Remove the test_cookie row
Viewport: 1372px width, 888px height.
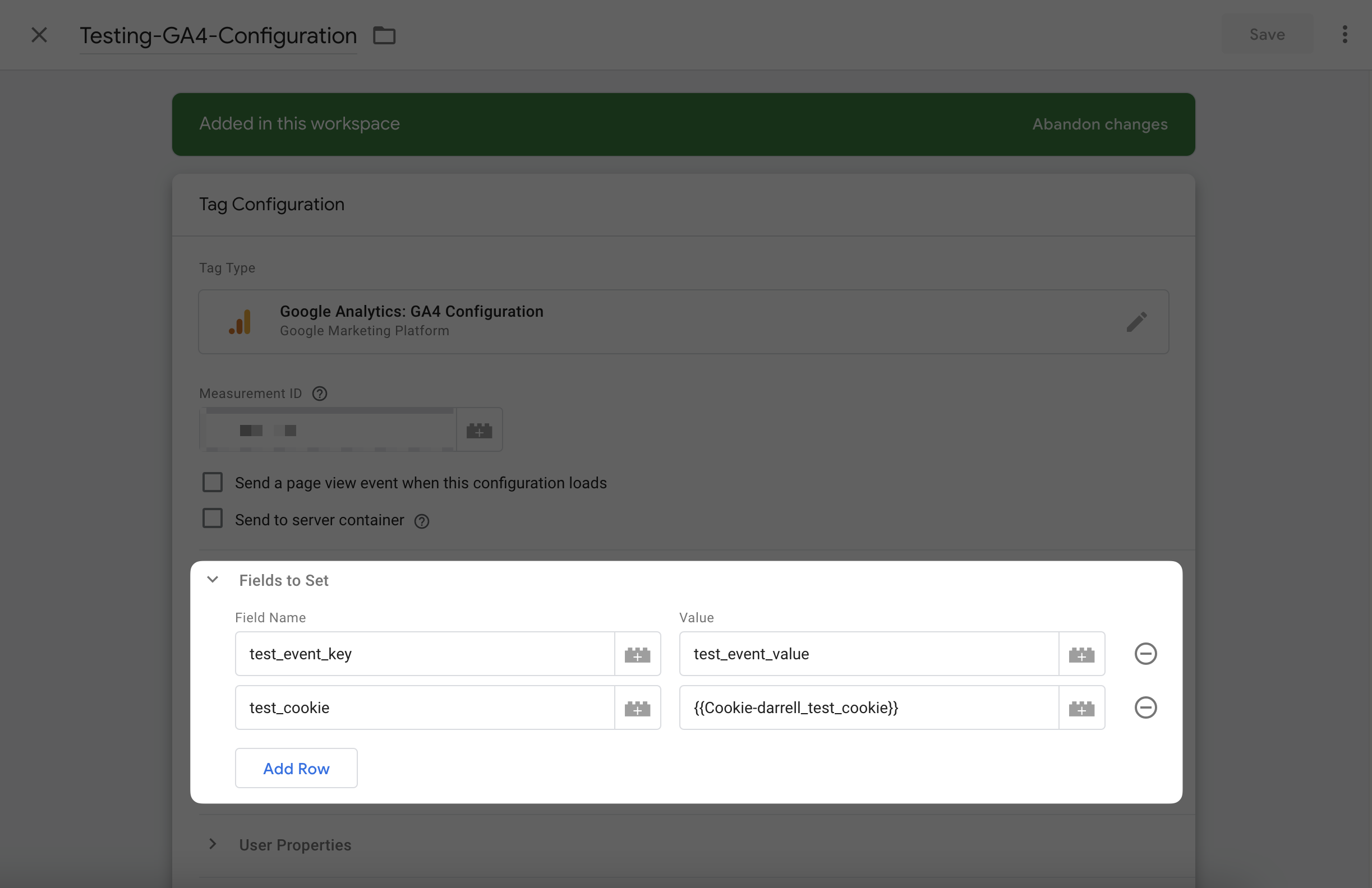click(x=1145, y=707)
